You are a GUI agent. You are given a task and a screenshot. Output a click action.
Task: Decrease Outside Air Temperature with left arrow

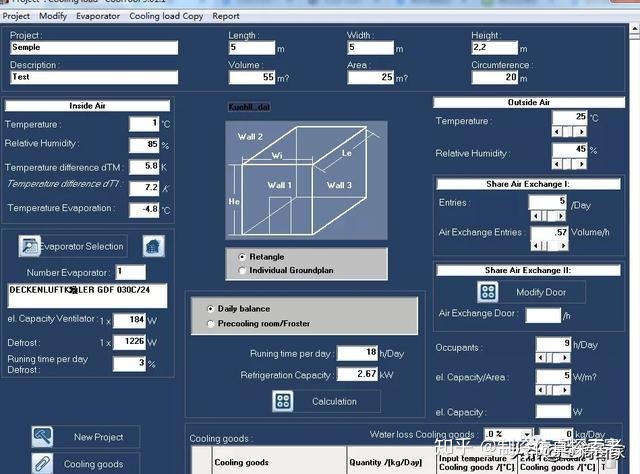point(558,131)
